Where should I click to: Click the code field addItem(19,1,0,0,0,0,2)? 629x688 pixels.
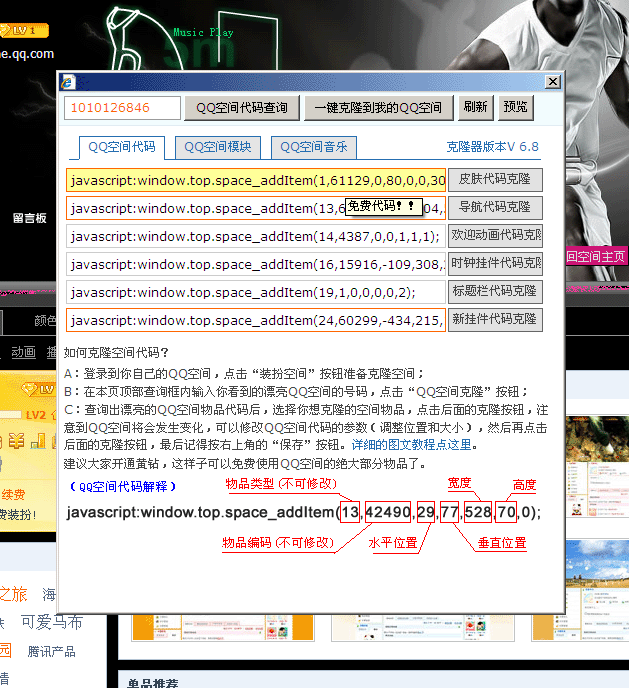(256, 293)
